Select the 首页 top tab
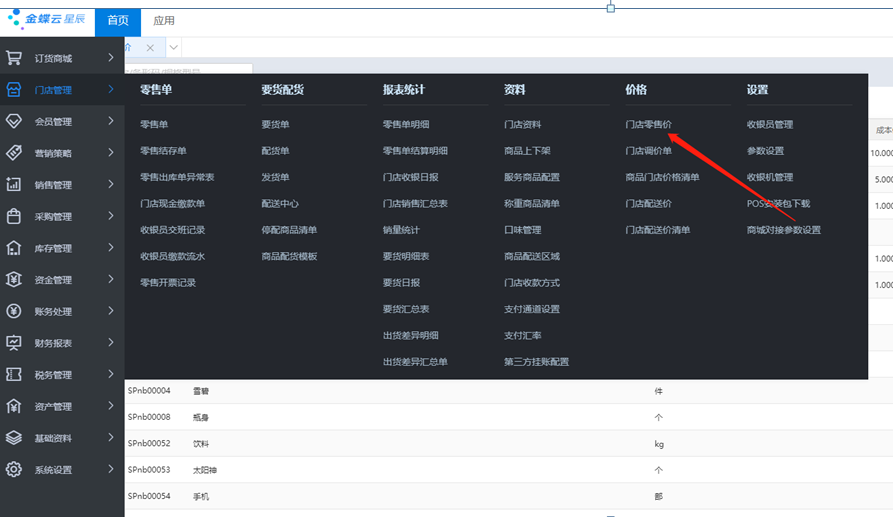The width and height of the screenshot is (893, 517). pos(118,20)
